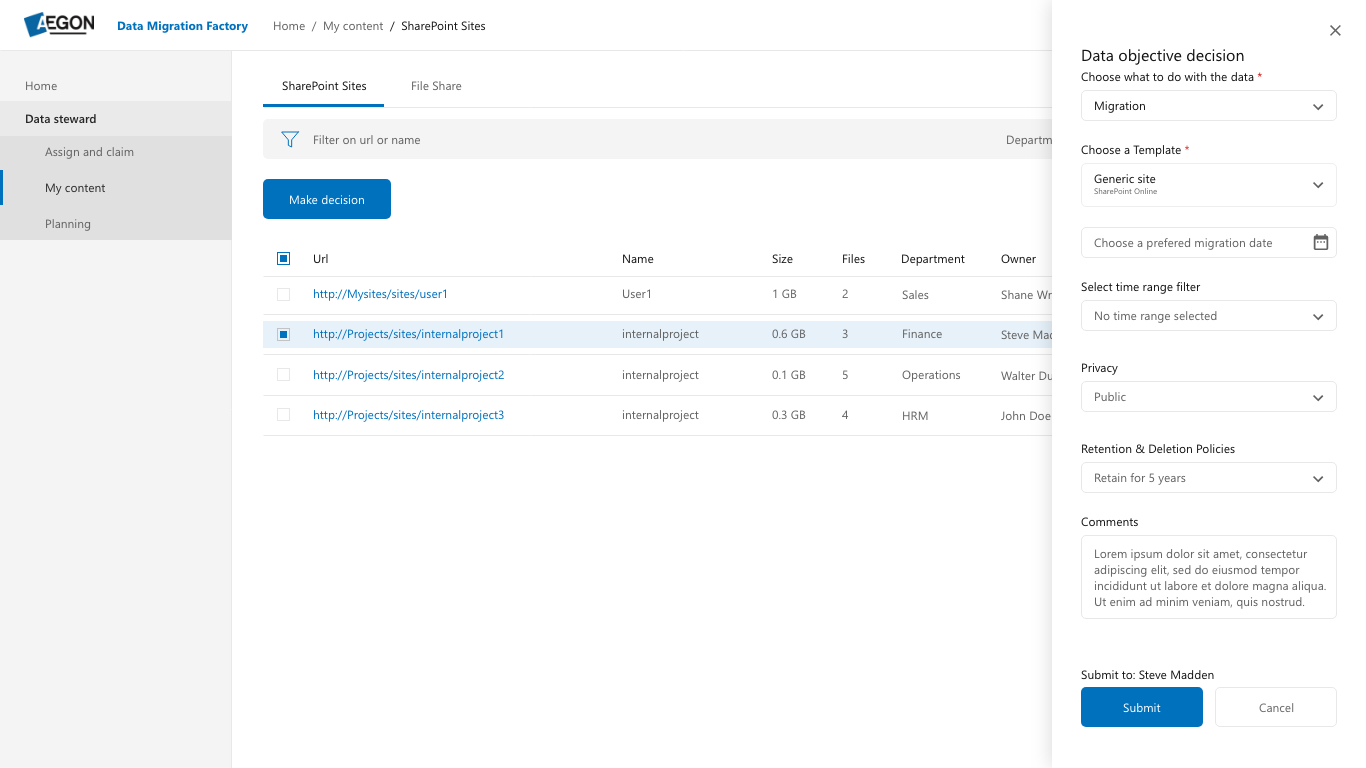The width and height of the screenshot is (1366, 768).
Task: Click Submit to: Steve Madden text
Action: pos(1147,675)
